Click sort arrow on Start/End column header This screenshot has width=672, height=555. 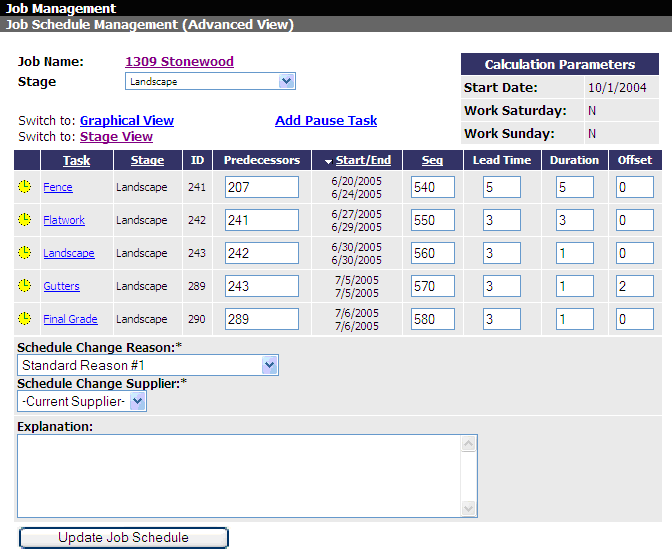coord(327,161)
